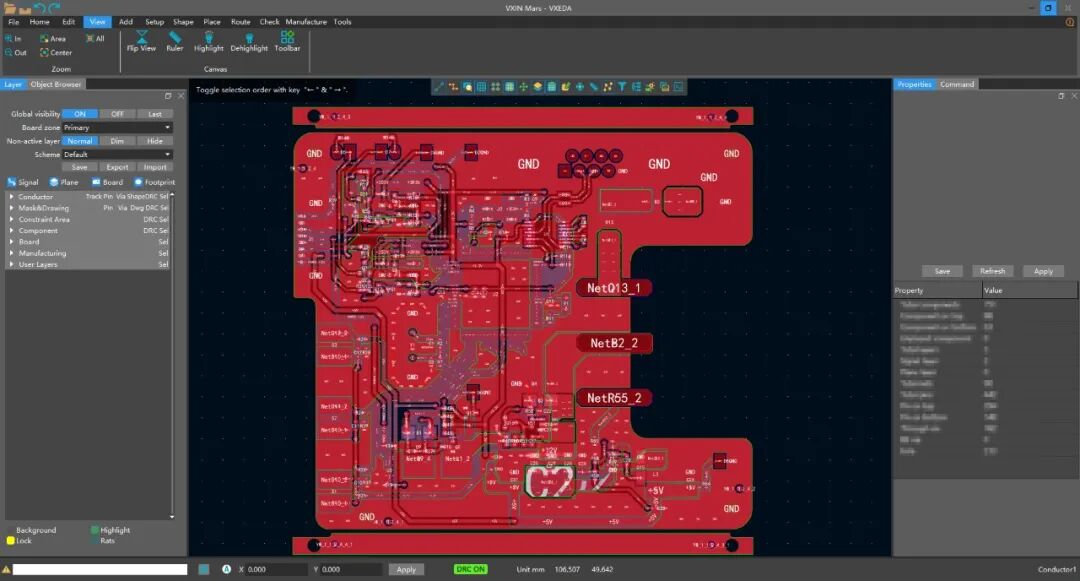Click the green move-arrows icon on canvas toolbar
The width and height of the screenshot is (1080, 581).
pos(523,87)
